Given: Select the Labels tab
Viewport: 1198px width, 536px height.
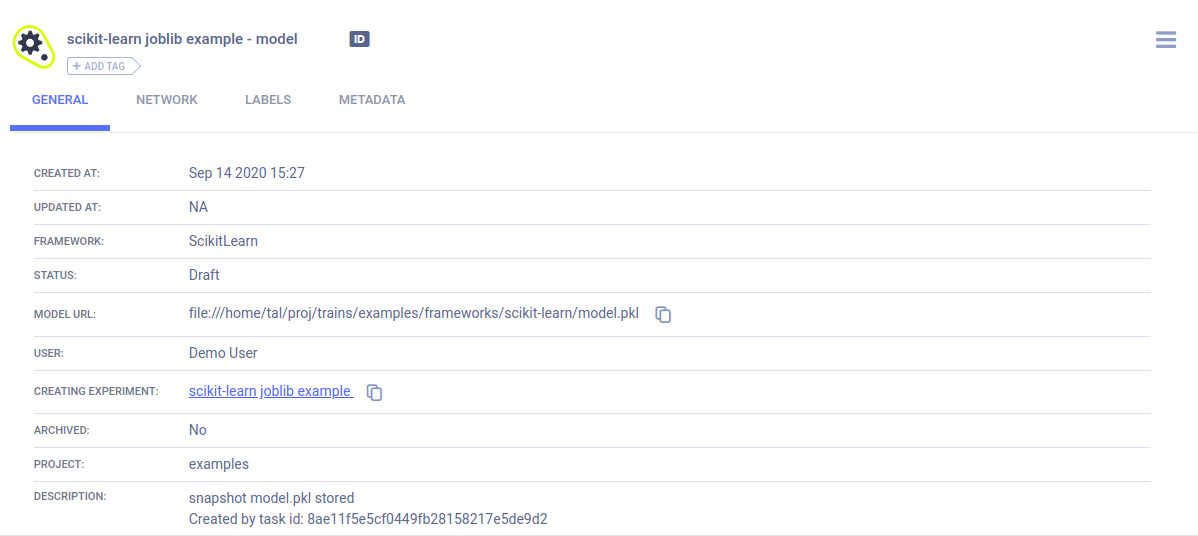Looking at the screenshot, I should click(x=268, y=100).
